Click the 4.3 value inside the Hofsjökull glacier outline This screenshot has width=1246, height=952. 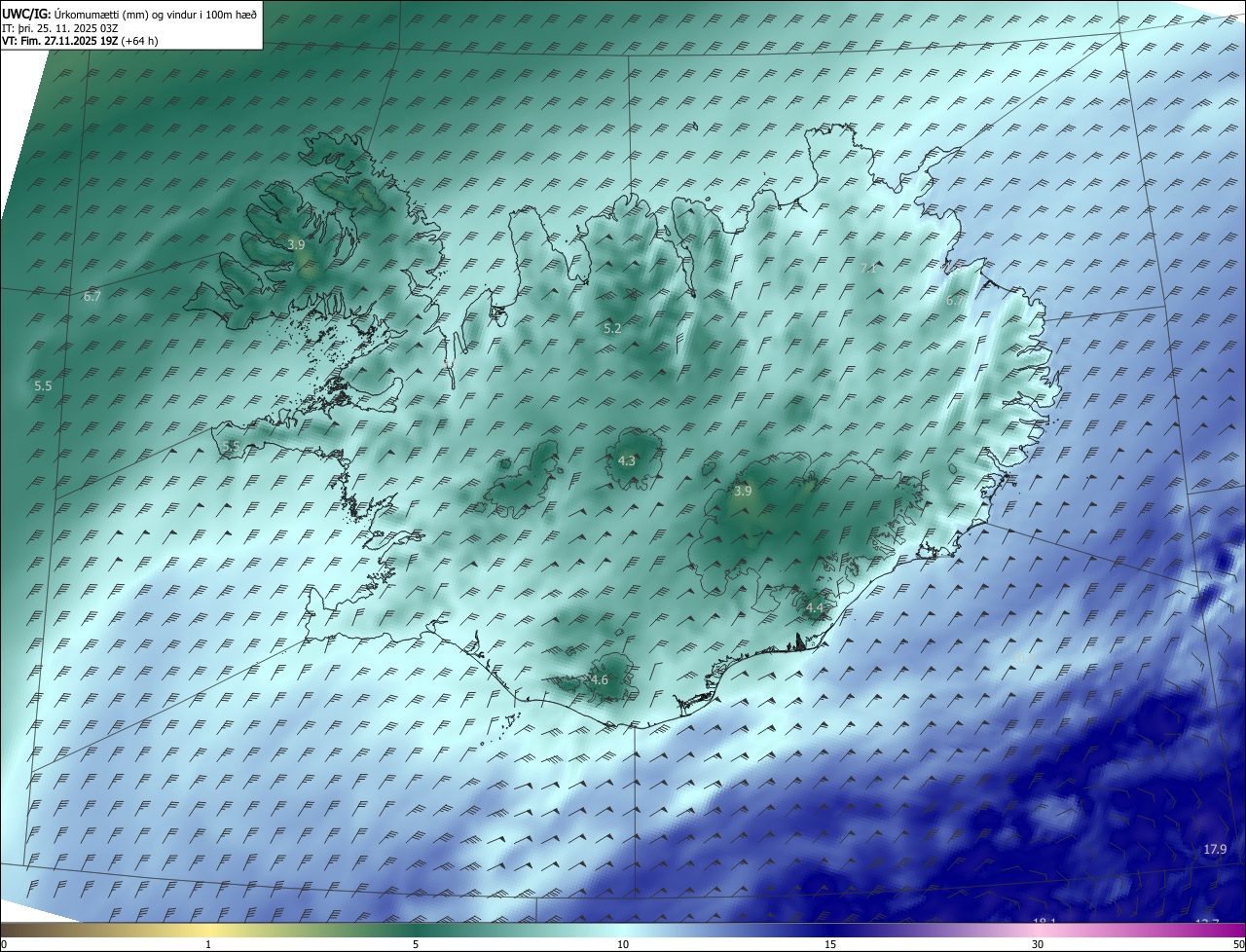pyautogui.click(x=627, y=461)
